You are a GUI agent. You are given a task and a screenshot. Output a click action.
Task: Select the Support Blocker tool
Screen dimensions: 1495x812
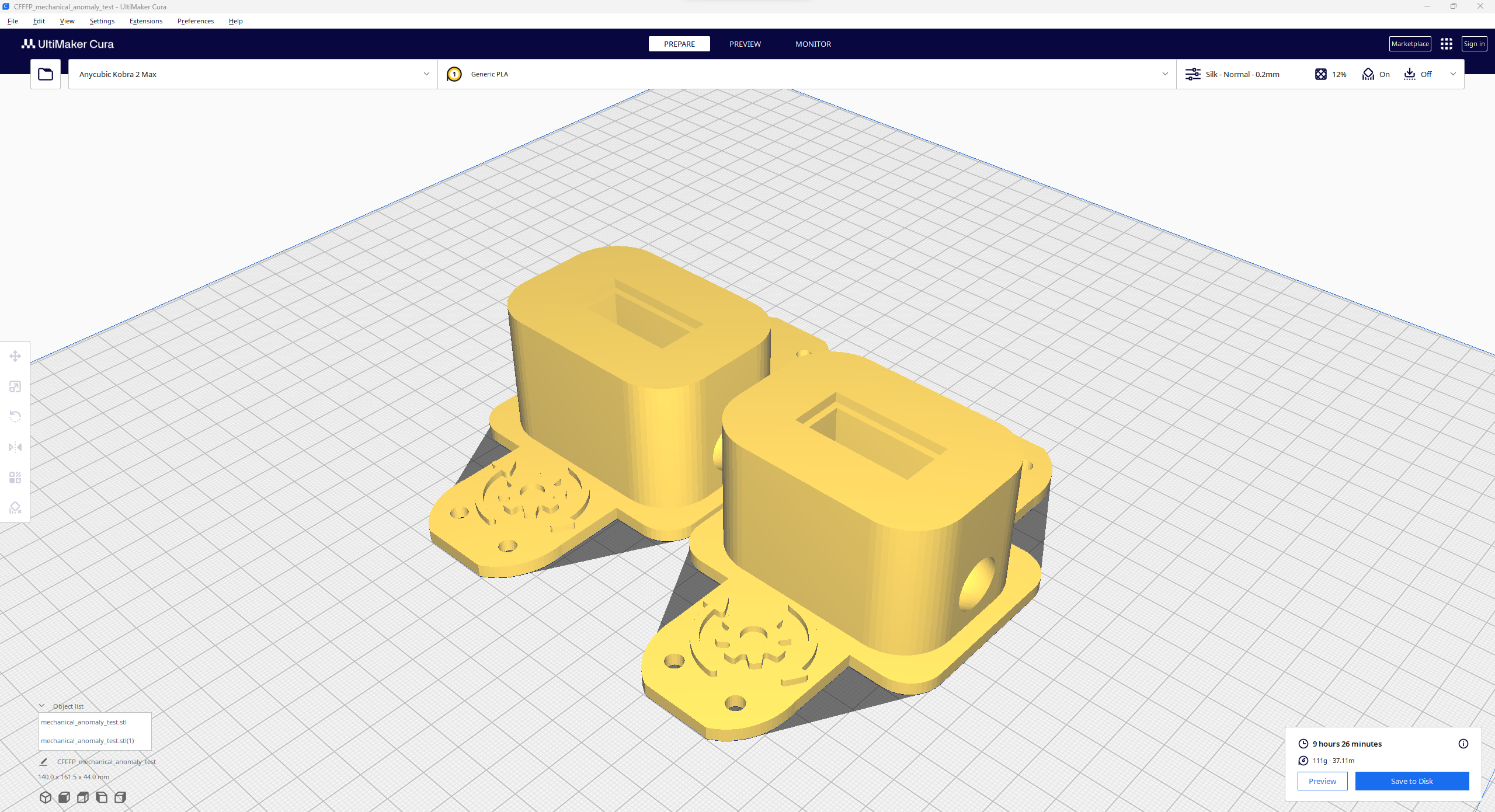15,508
